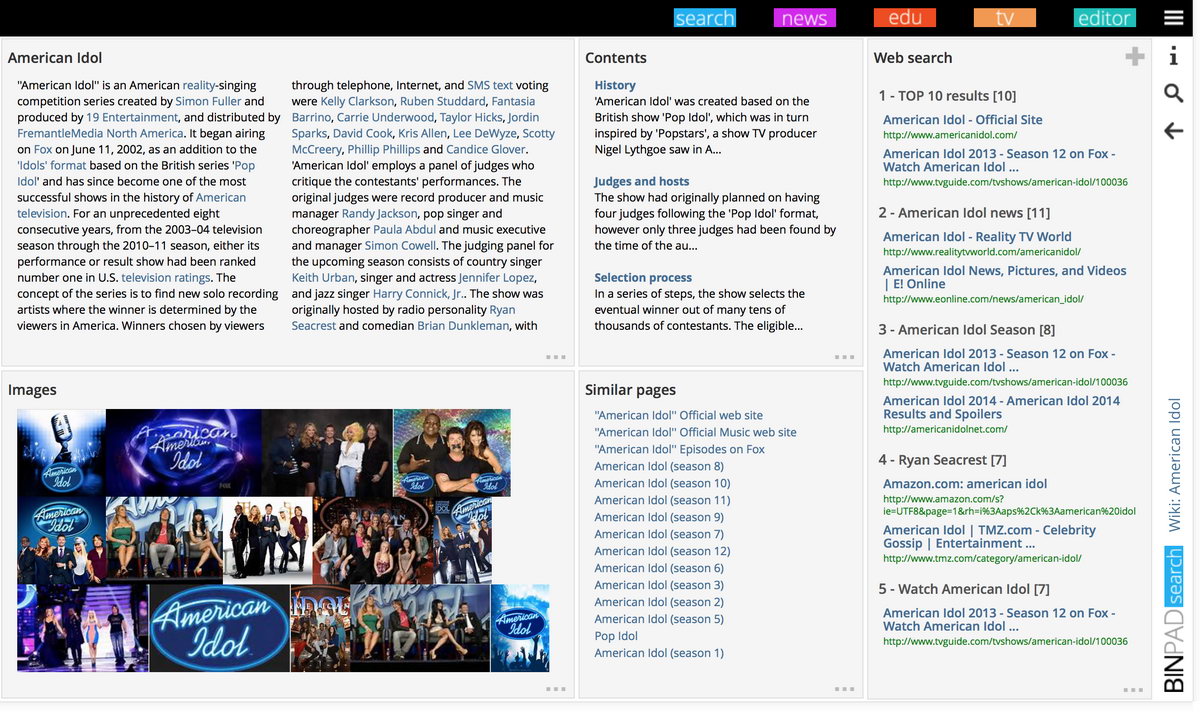This screenshot has height=712, width=1200.
Task: Select the BINPAD search vertical tab
Action: (1174, 620)
